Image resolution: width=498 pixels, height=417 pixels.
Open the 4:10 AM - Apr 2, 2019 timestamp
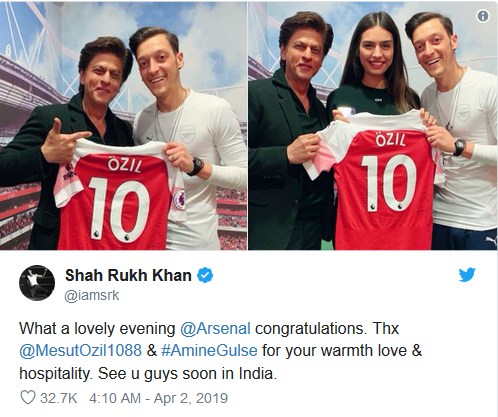point(159,398)
